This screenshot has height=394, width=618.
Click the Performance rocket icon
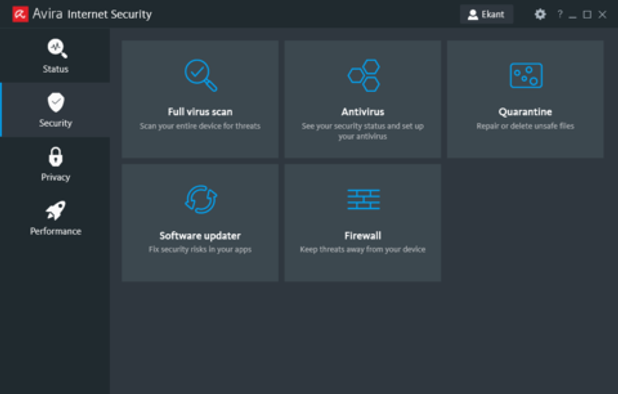[x=56, y=210]
